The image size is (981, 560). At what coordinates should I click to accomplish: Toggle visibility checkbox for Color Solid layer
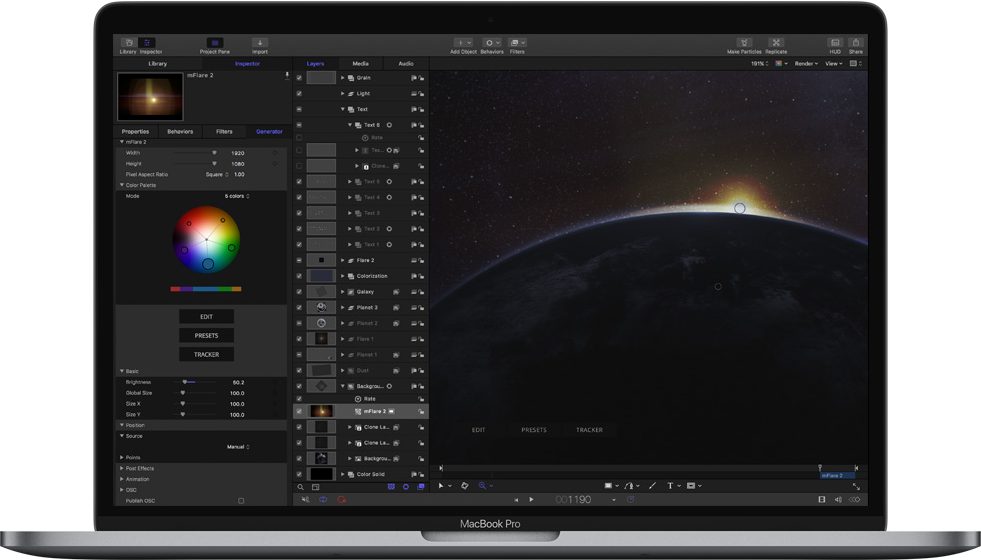(x=299, y=474)
